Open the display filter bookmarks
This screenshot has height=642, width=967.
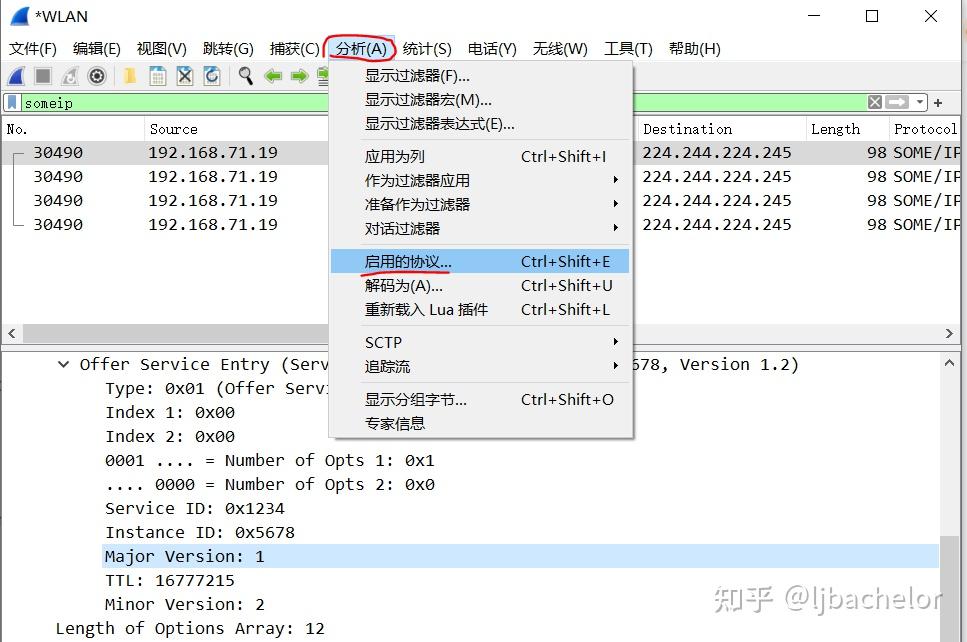coord(12,101)
